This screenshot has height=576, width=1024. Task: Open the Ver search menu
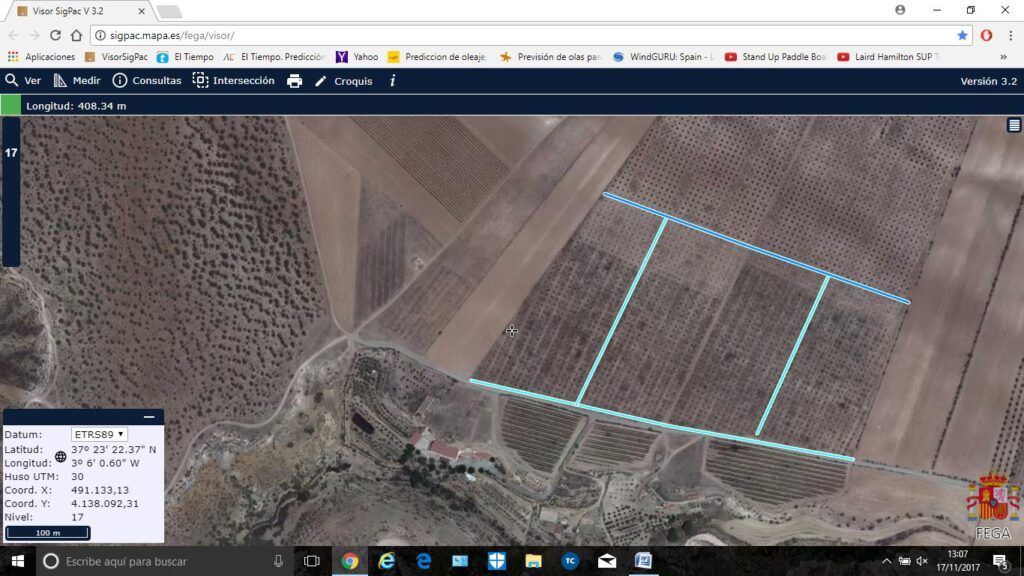click(x=23, y=80)
